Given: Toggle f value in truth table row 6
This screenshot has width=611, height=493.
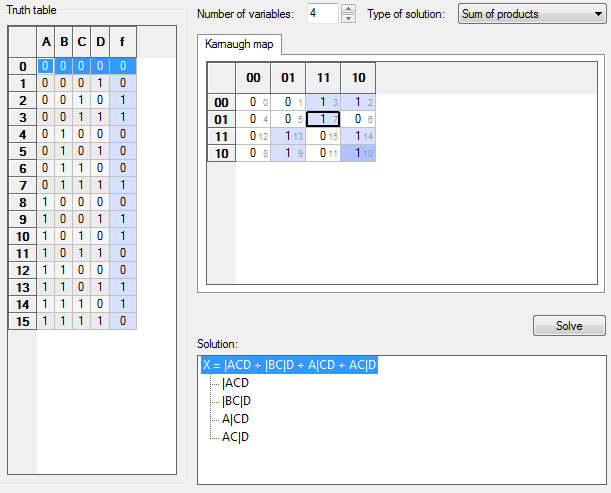Looking at the screenshot, I should (123, 168).
